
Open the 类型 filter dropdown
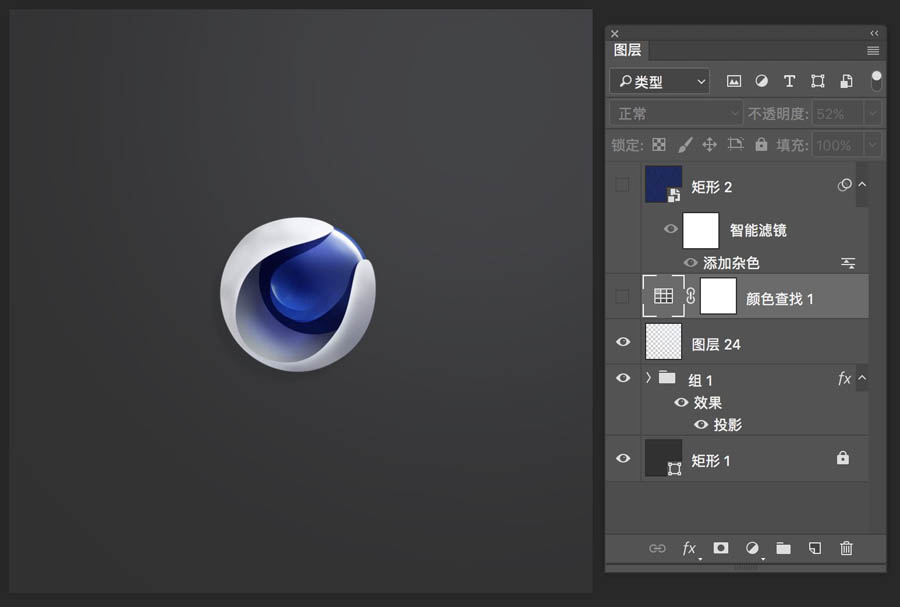pos(659,81)
